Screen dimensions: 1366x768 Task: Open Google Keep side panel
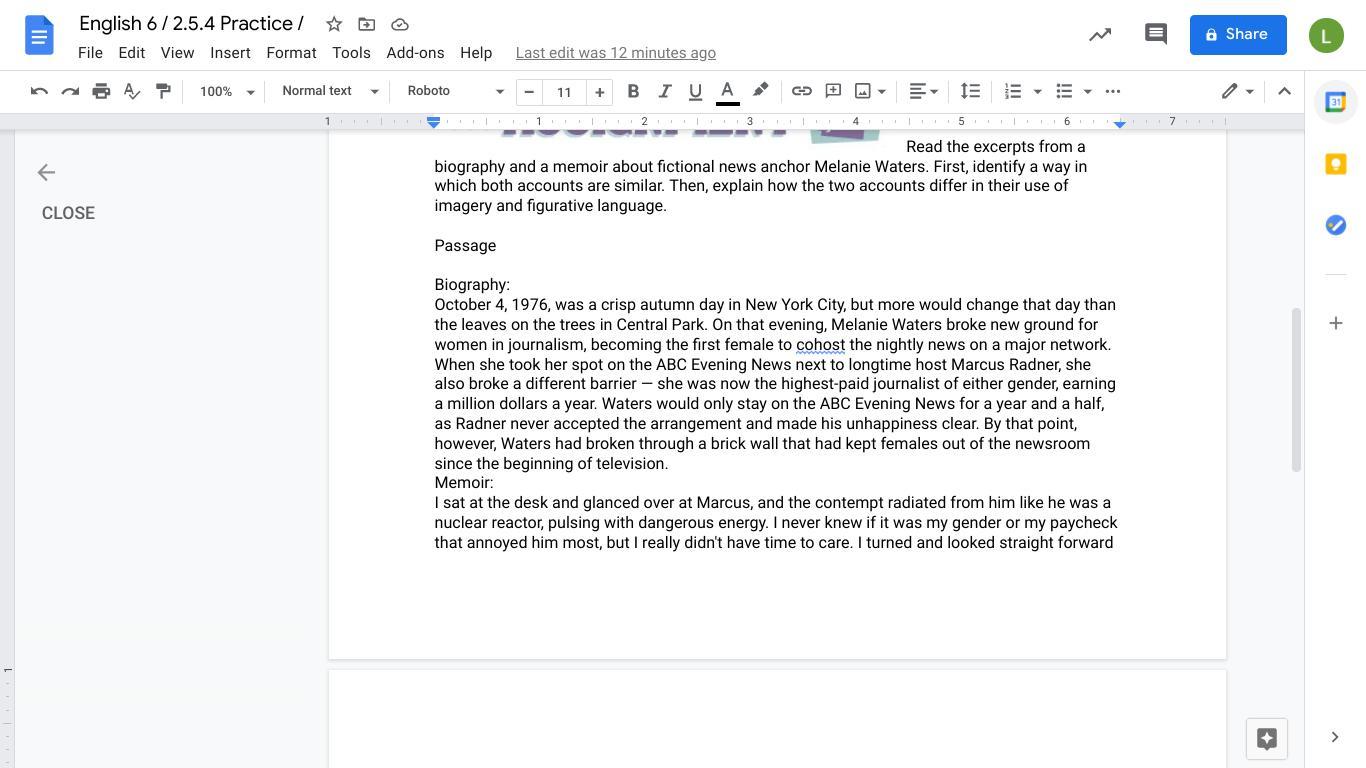(x=1336, y=164)
